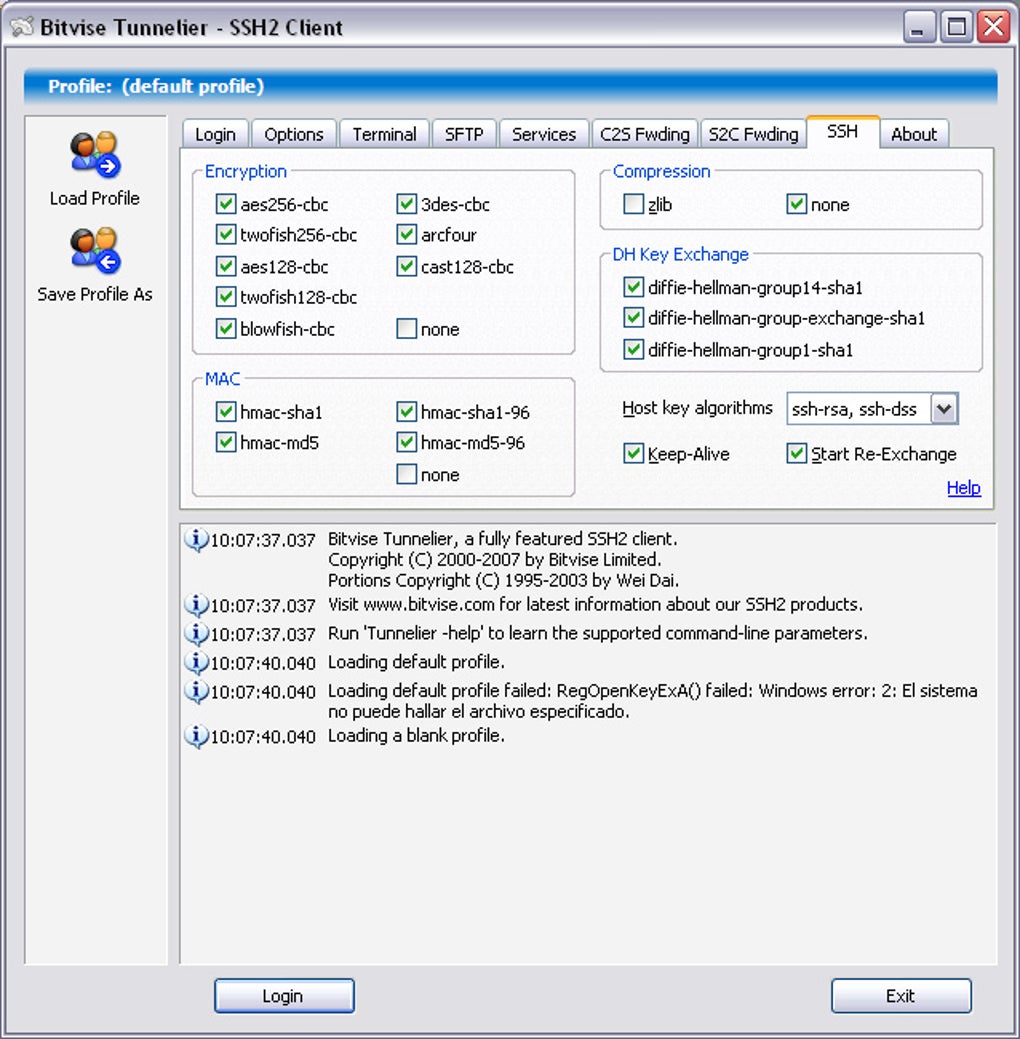The width and height of the screenshot is (1020, 1039).
Task: Toggle twofish256-cbc encryption checkbox
Action: point(226,234)
